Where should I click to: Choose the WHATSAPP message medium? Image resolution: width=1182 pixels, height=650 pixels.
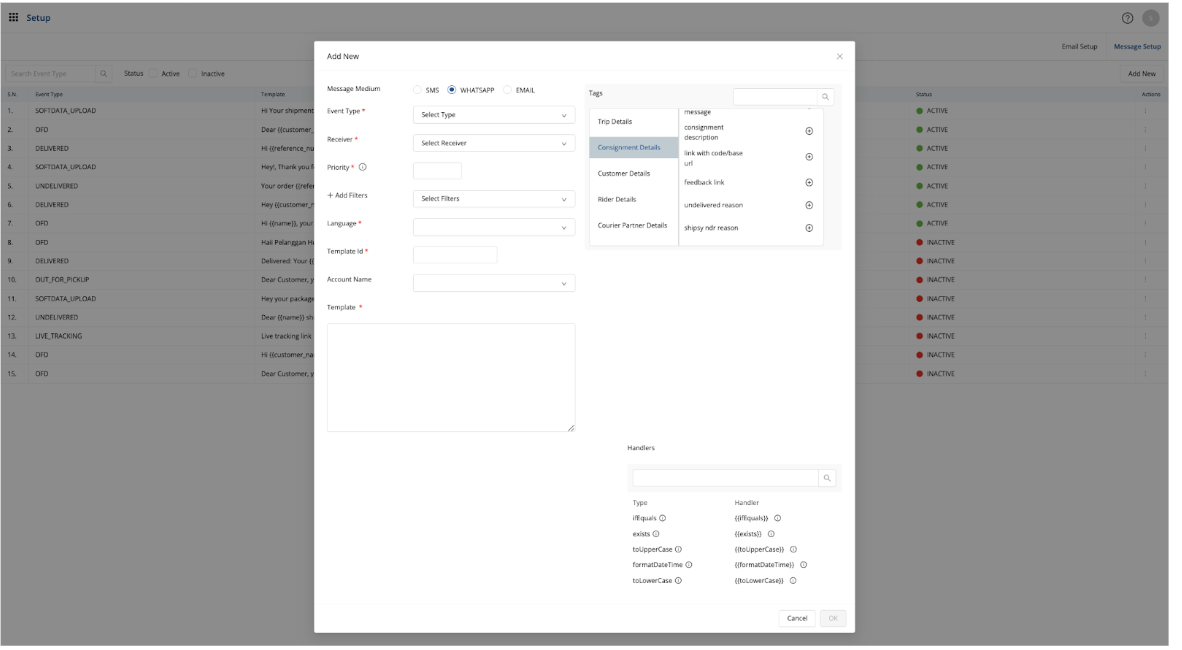tap(452, 90)
